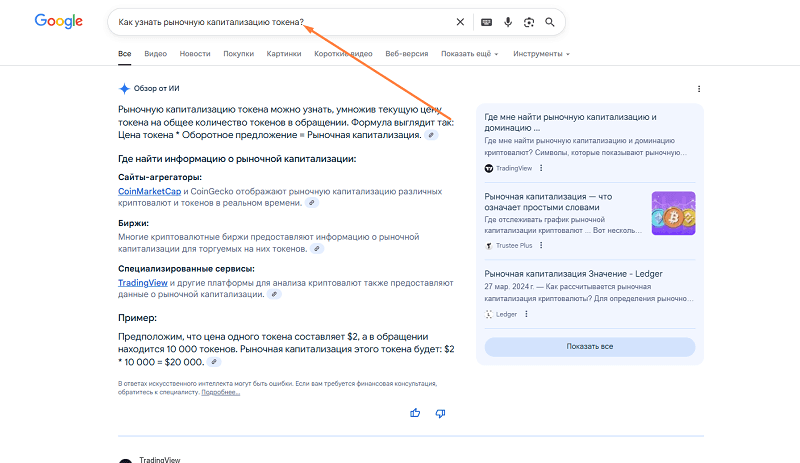Click the 'Сайты-агрегаторы:' heading

(160, 177)
